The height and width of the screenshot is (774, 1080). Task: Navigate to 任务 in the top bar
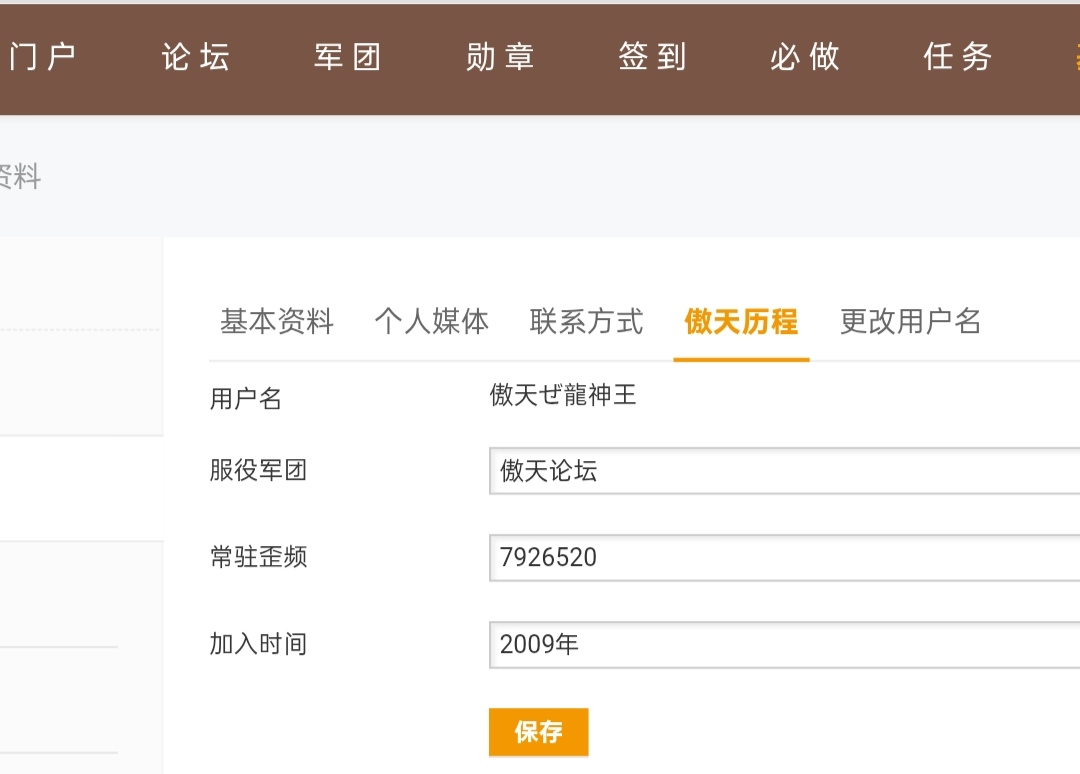pos(957,57)
